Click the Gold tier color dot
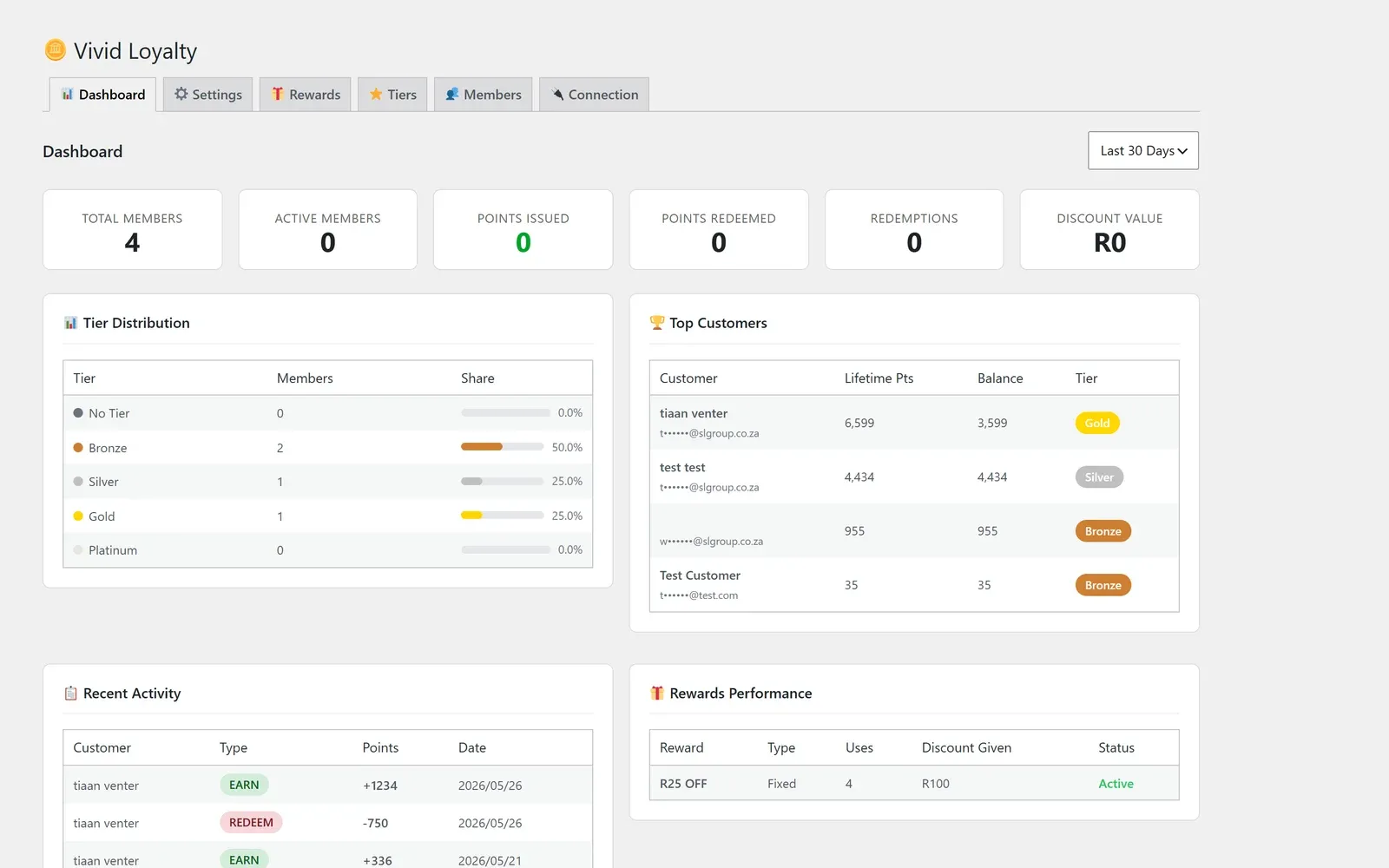This screenshot has width=1389, height=868. point(78,516)
